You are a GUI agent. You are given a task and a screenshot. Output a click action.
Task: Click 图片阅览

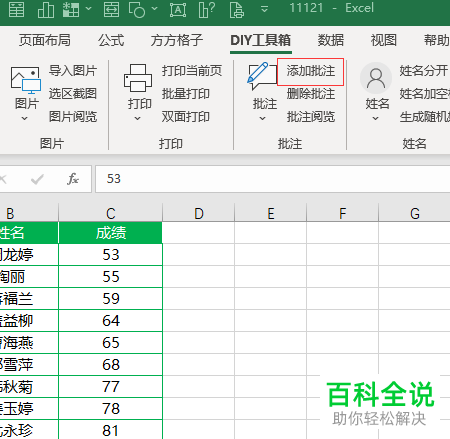point(73,117)
